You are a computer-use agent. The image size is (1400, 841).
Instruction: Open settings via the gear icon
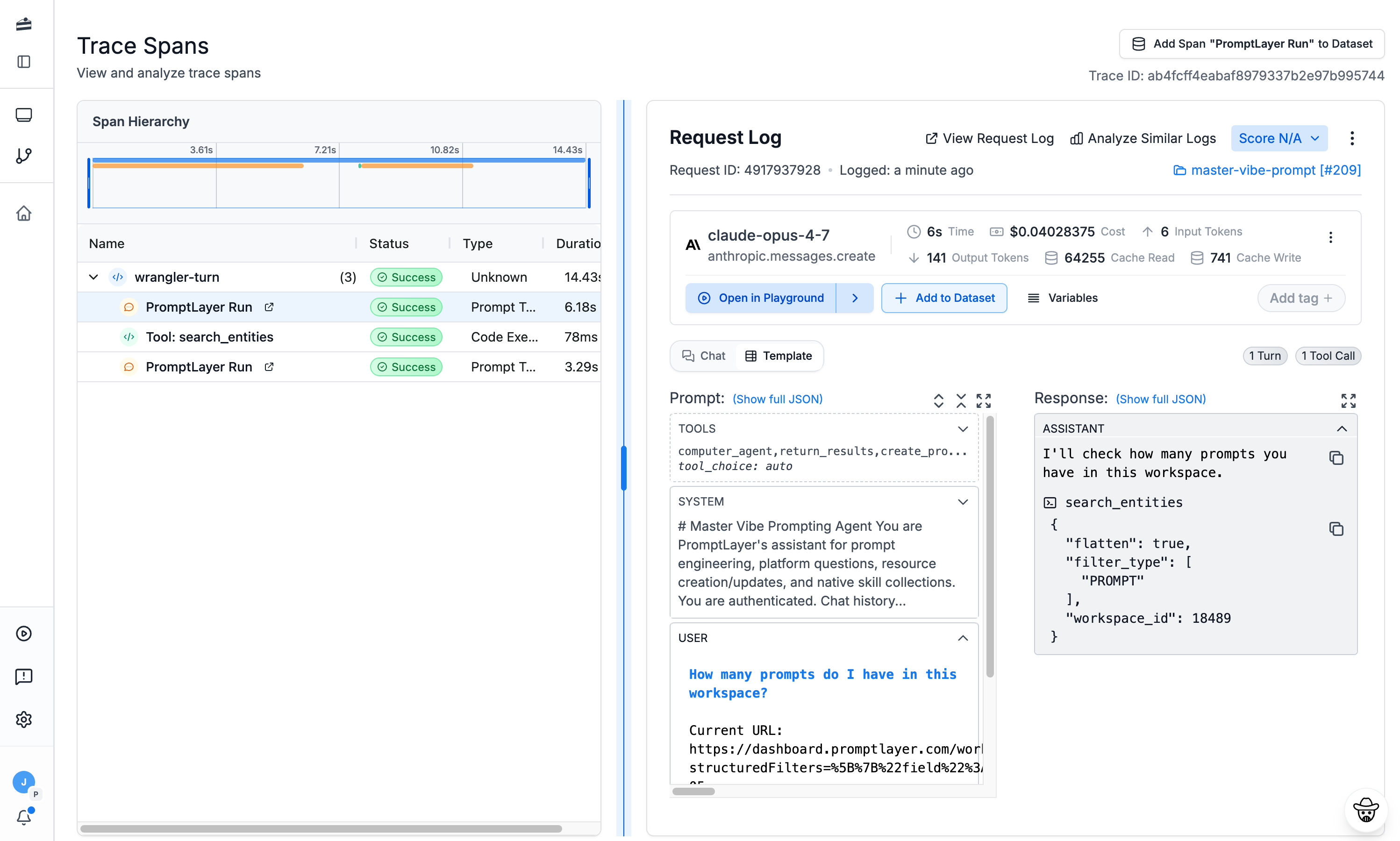24,719
